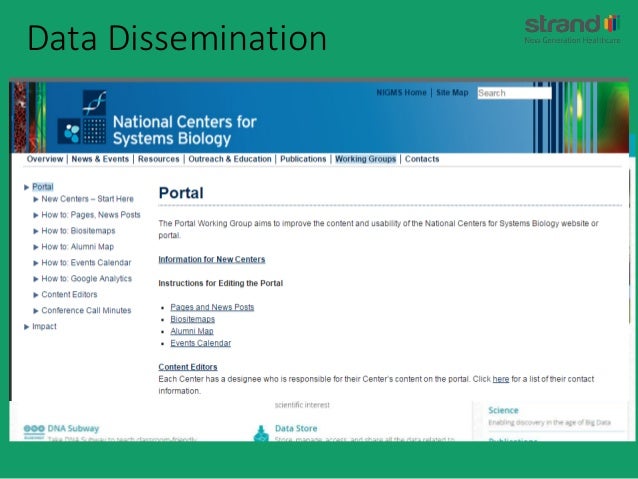The height and width of the screenshot is (479, 638).
Task: Click the DNA Subway icon
Action: tap(34, 431)
